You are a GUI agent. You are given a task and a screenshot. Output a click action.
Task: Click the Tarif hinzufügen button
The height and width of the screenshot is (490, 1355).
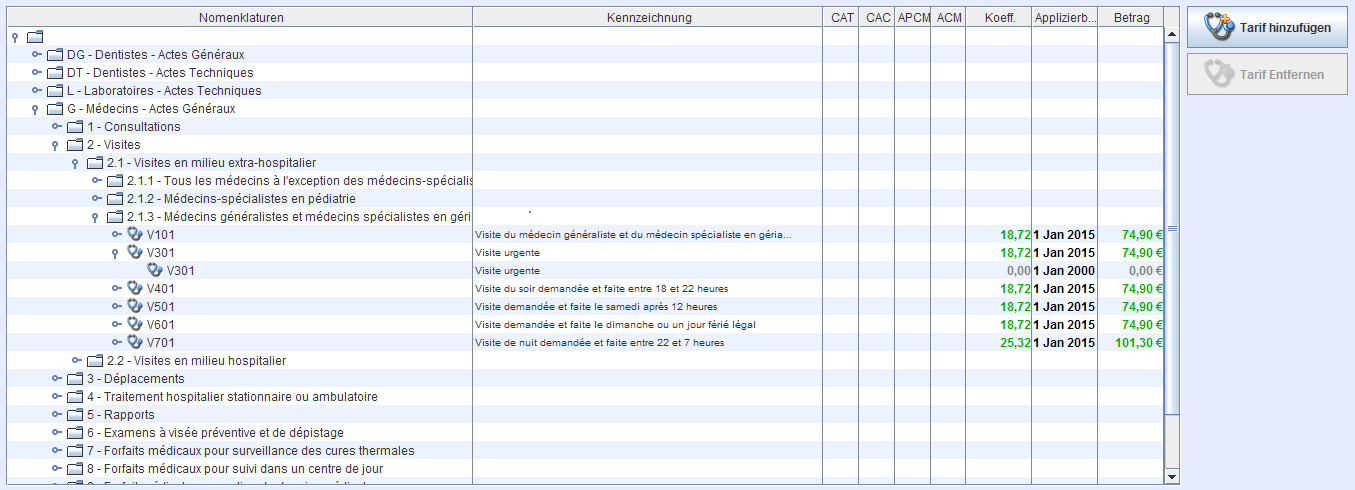pos(1267,27)
